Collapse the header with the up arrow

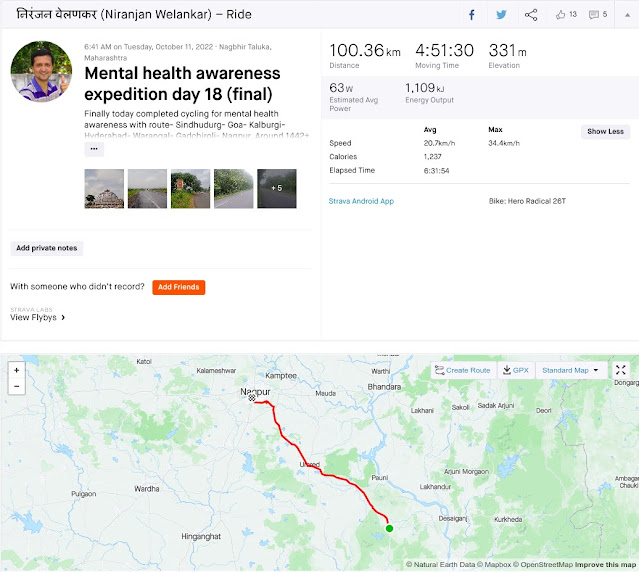pyautogui.click(x=627, y=15)
